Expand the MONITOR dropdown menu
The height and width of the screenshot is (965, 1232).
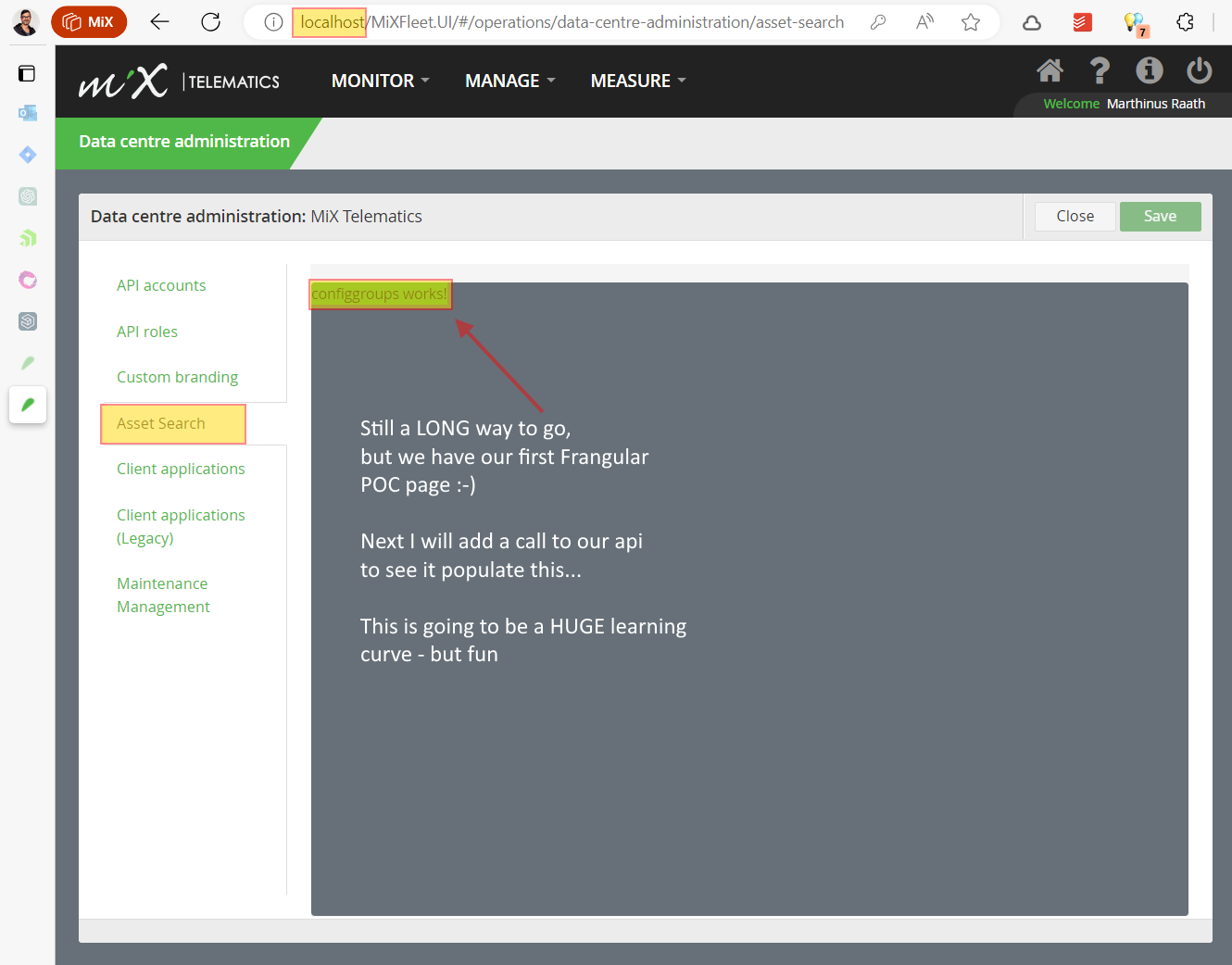380,81
